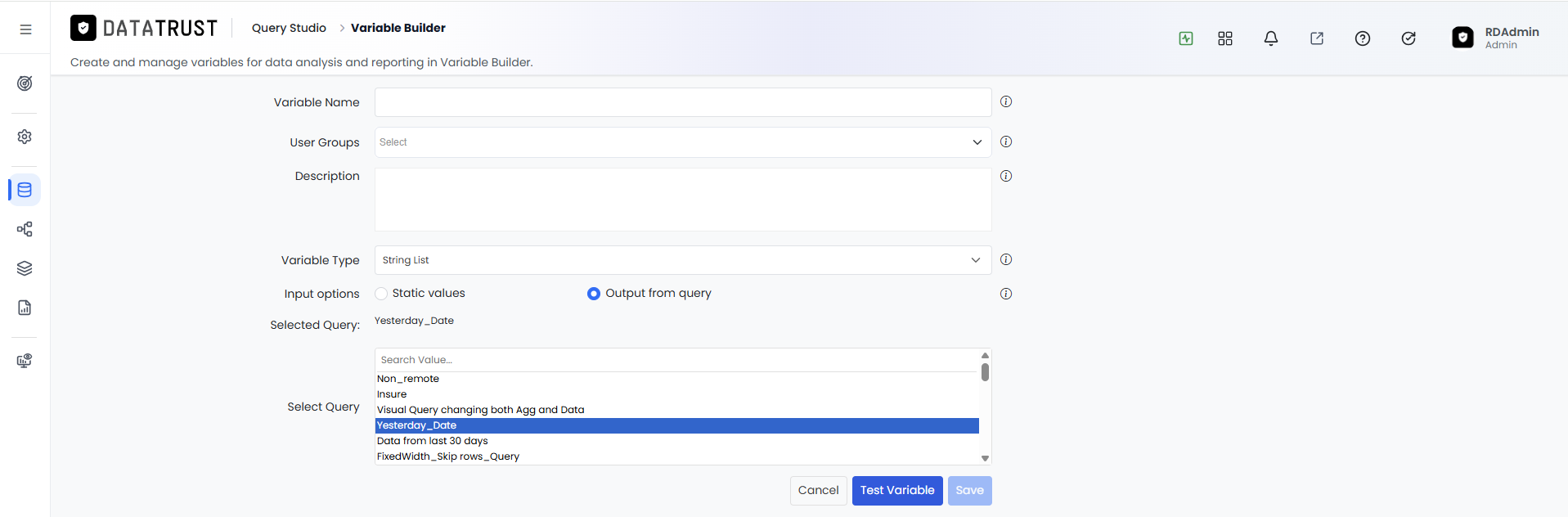Open the help question mark icon
The height and width of the screenshot is (517, 1568).
click(1363, 38)
